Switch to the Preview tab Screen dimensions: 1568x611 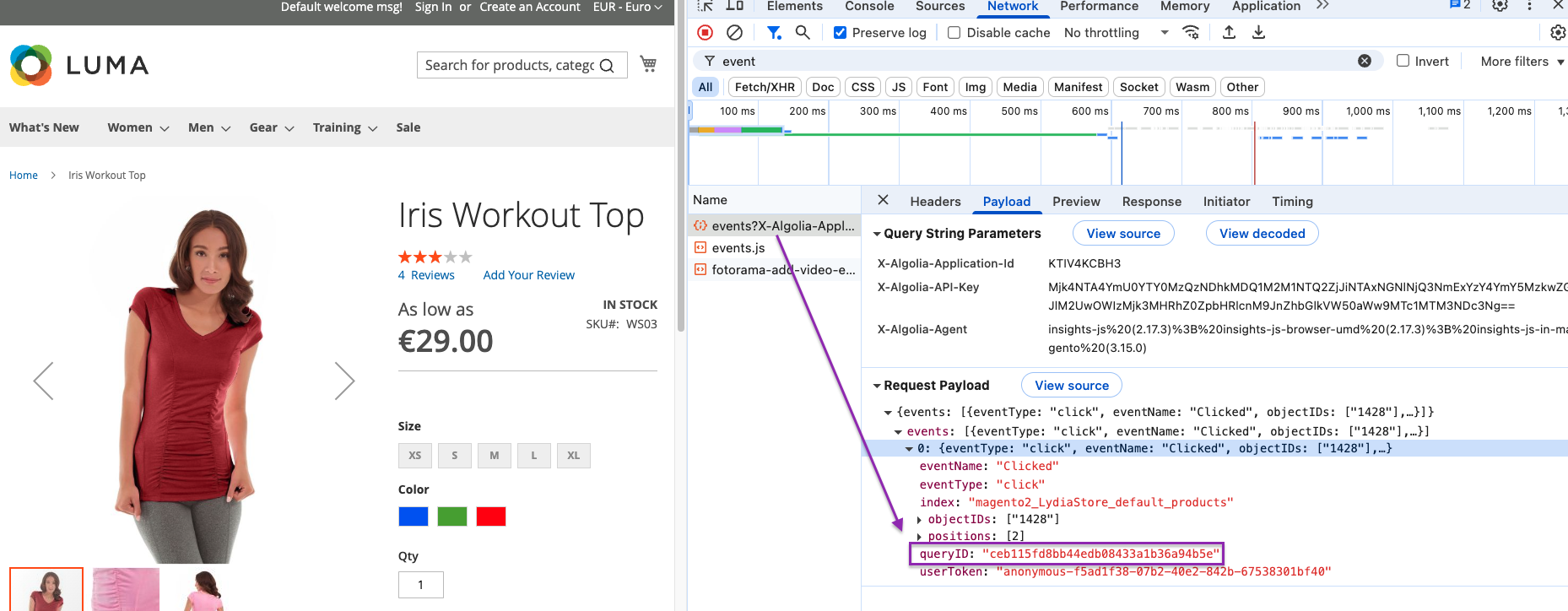tap(1076, 202)
